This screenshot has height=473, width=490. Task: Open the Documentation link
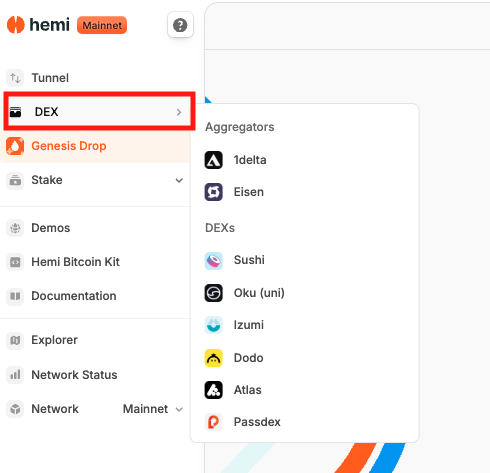coord(95,296)
